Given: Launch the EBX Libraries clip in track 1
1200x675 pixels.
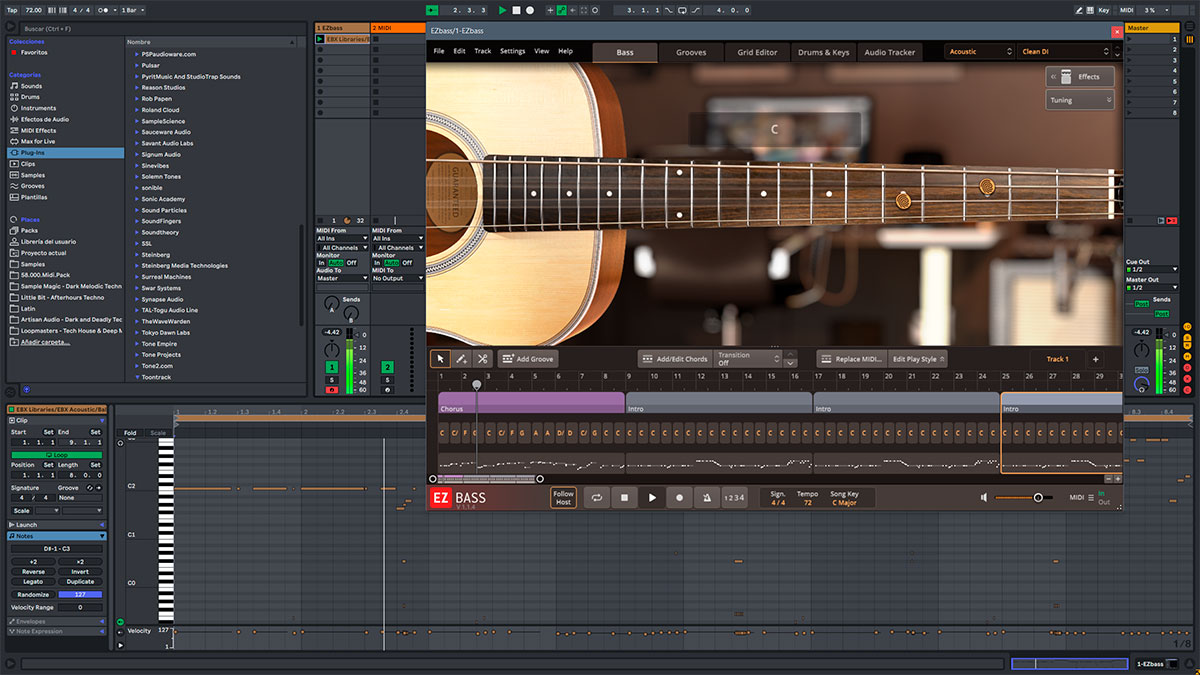Looking at the screenshot, I should [x=320, y=39].
